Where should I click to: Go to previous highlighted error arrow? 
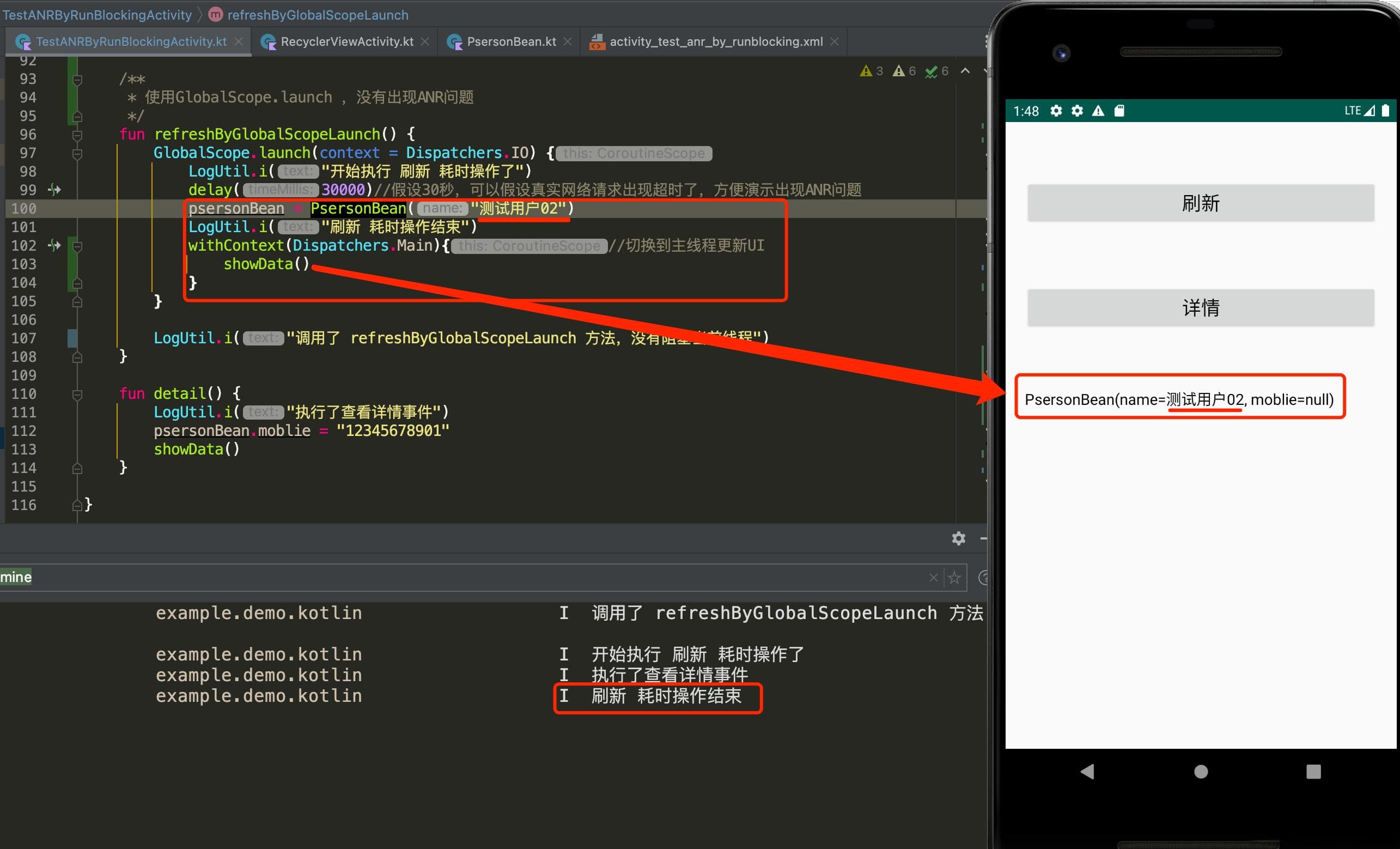pyautogui.click(x=965, y=71)
